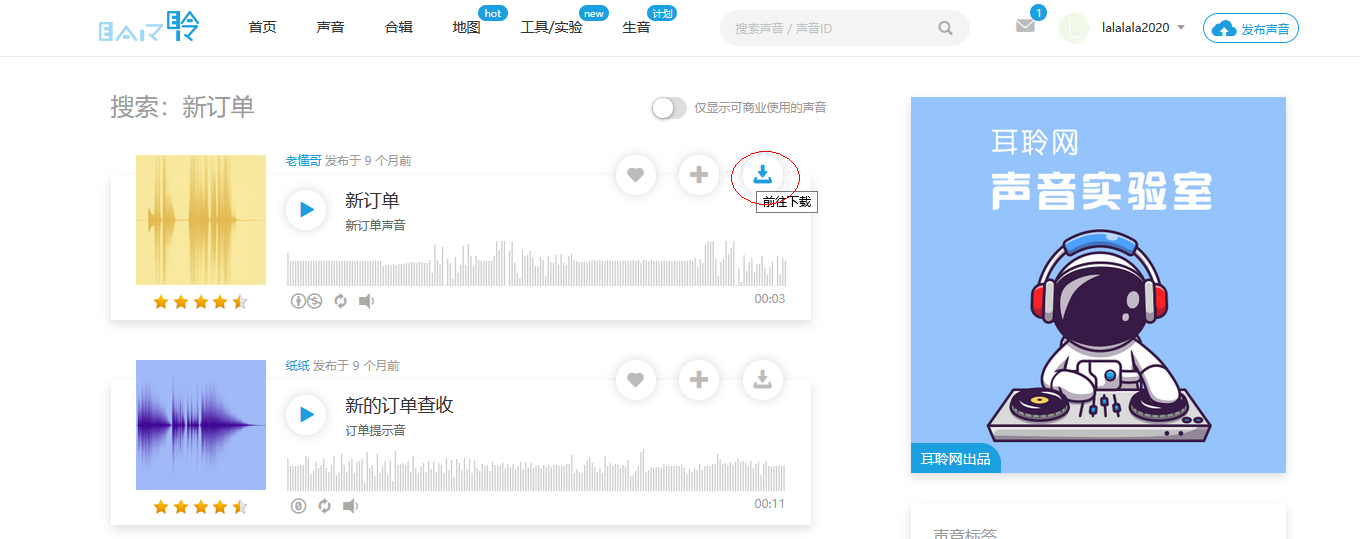
Task: Click the star rating under 新的订单查收
Action: coord(200,507)
